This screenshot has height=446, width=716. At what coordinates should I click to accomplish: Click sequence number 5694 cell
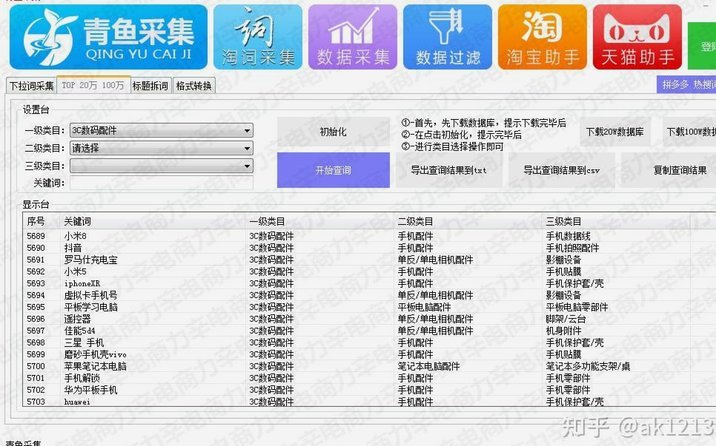(x=36, y=295)
